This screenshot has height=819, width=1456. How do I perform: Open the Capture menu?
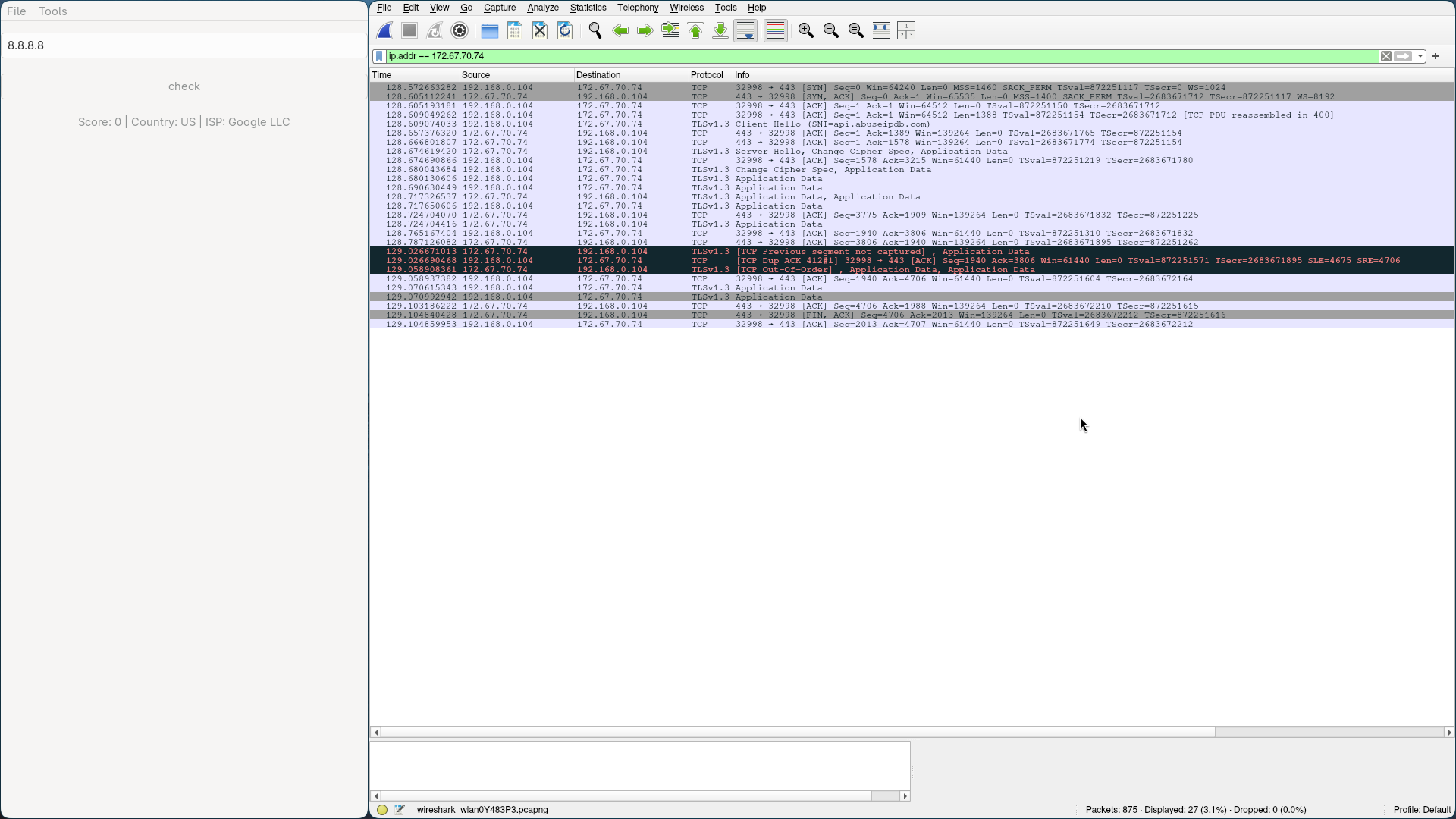tap(500, 8)
